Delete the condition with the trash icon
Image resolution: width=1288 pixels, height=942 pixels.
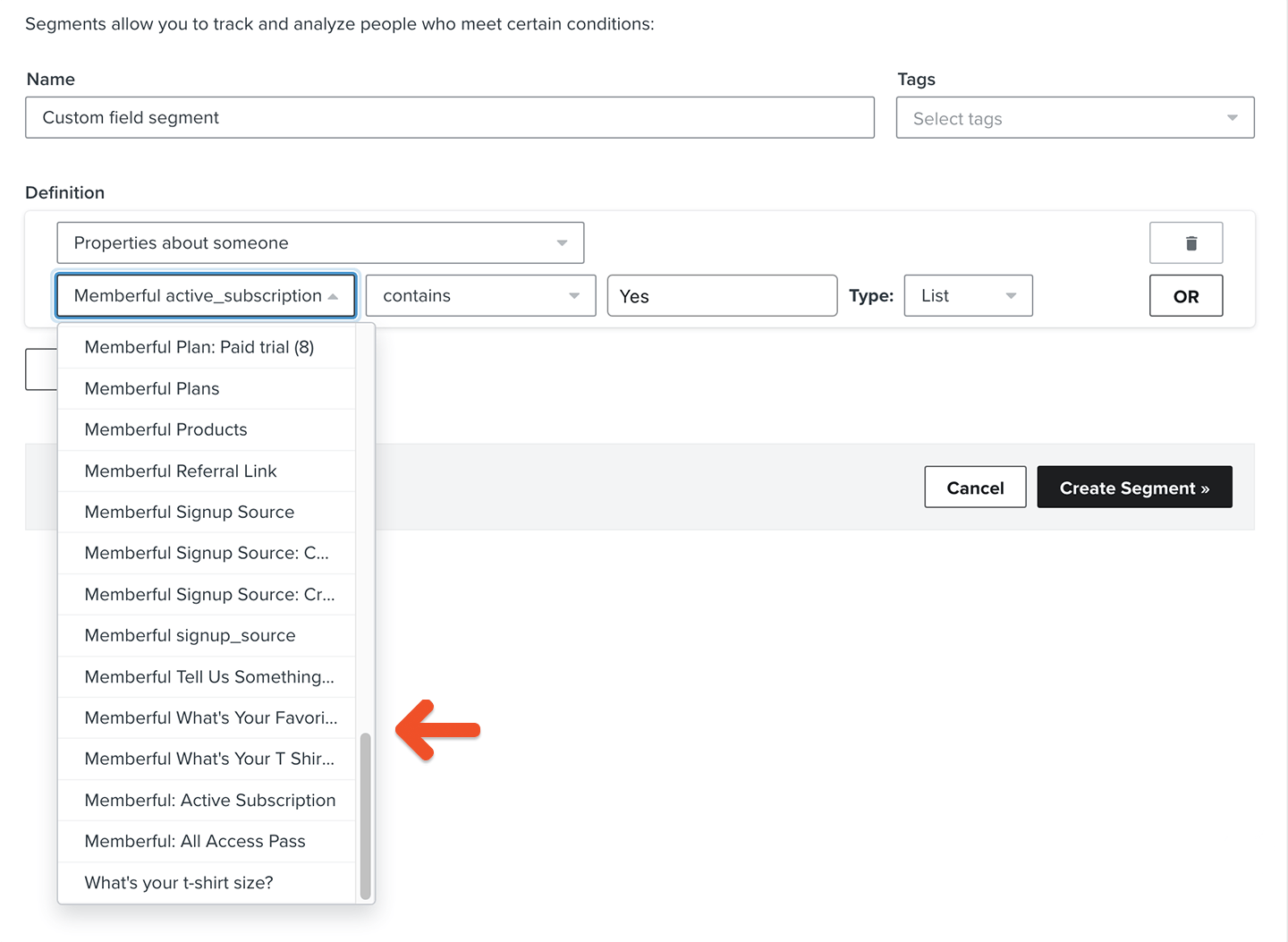point(1185,242)
